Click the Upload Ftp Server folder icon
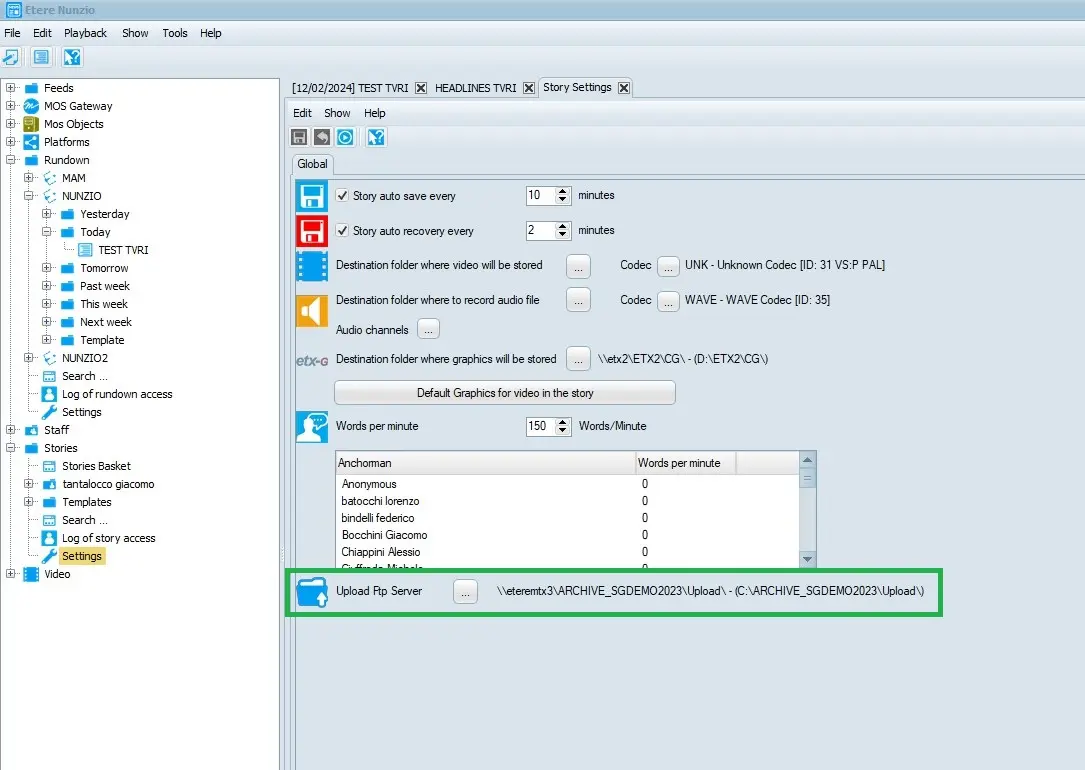This screenshot has height=770, width=1085. pyautogui.click(x=312, y=592)
